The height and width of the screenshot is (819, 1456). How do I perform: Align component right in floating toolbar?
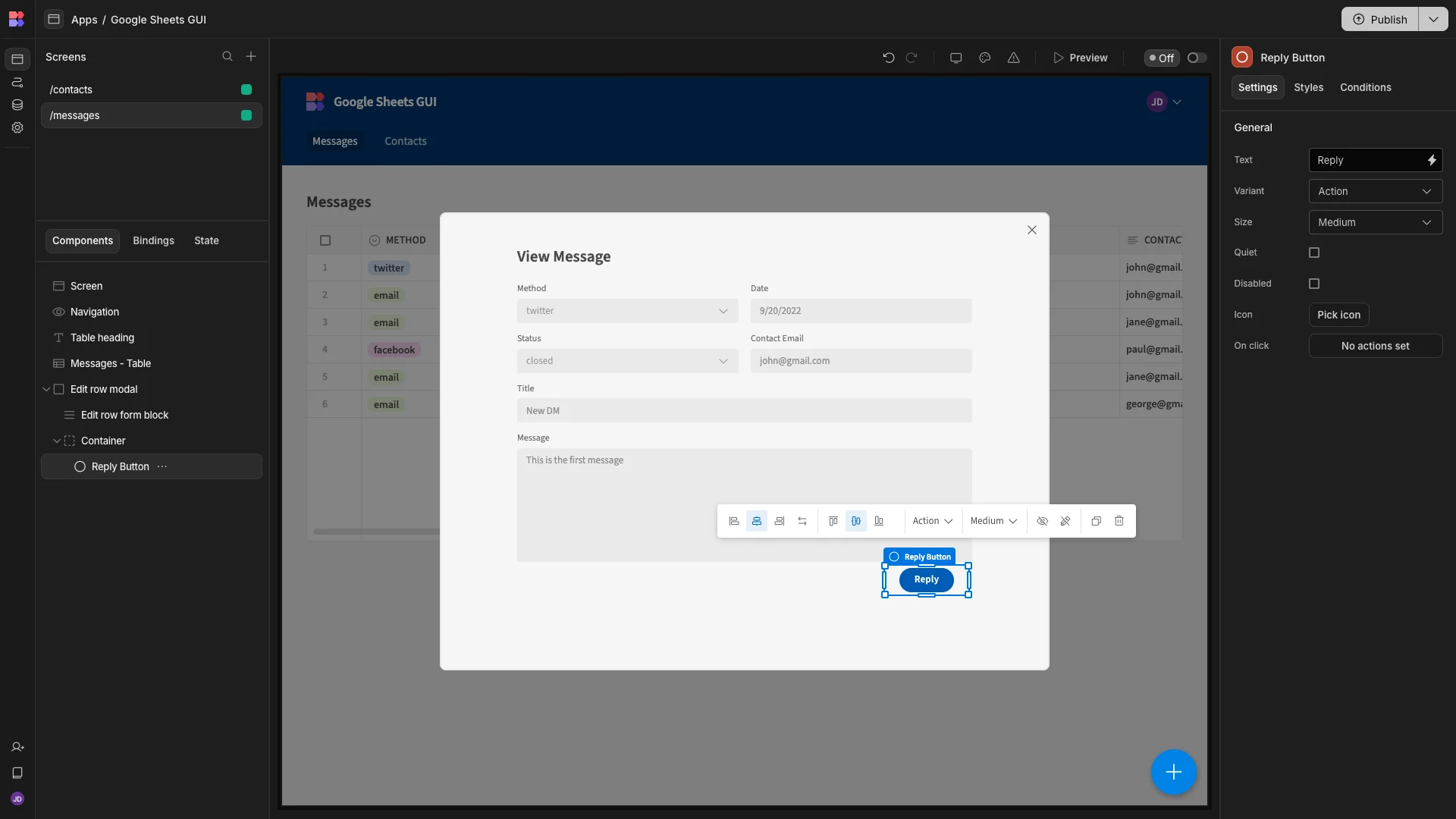click(x=780, y=521)
